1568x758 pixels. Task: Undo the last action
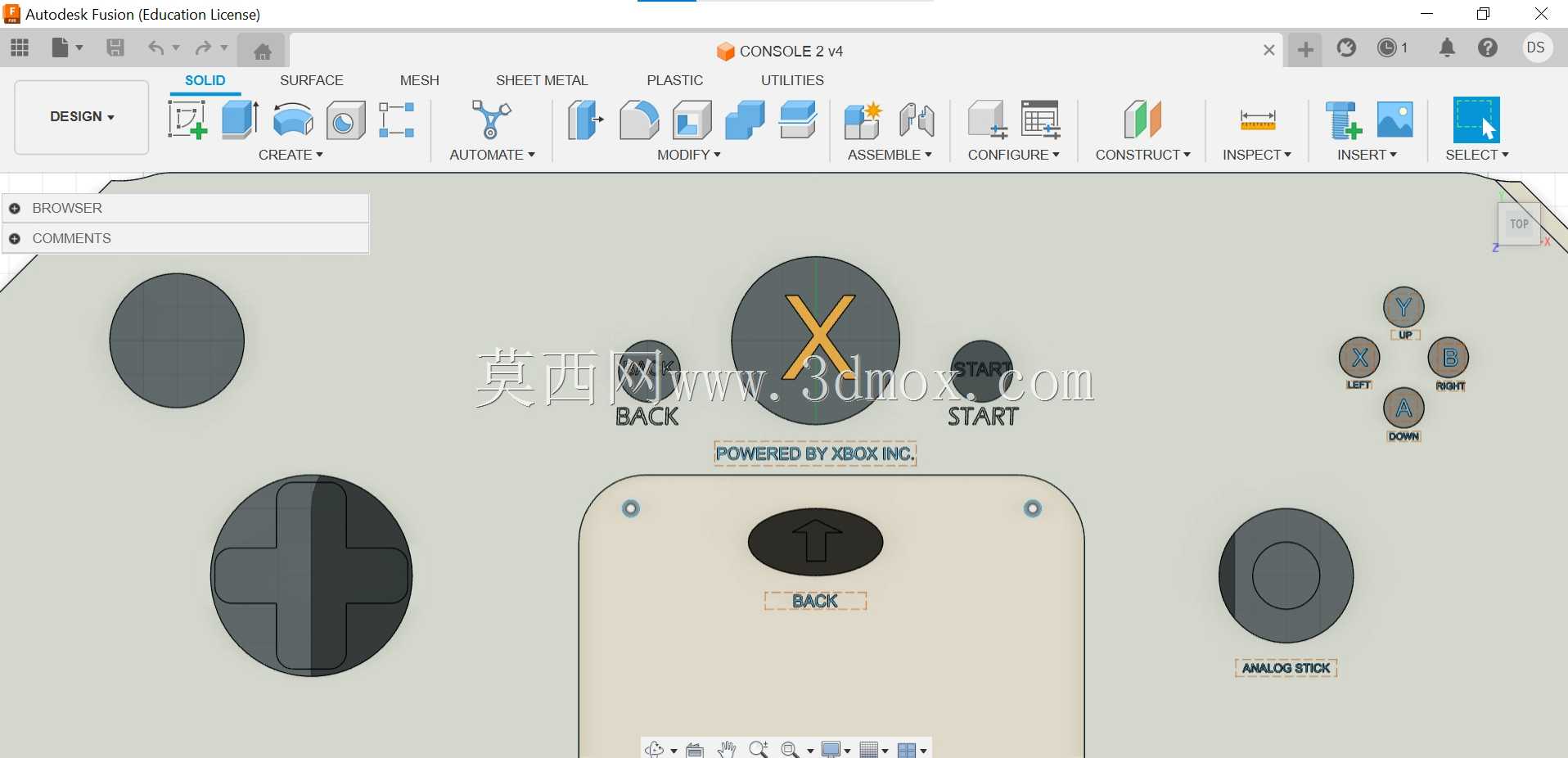[155, 47]
